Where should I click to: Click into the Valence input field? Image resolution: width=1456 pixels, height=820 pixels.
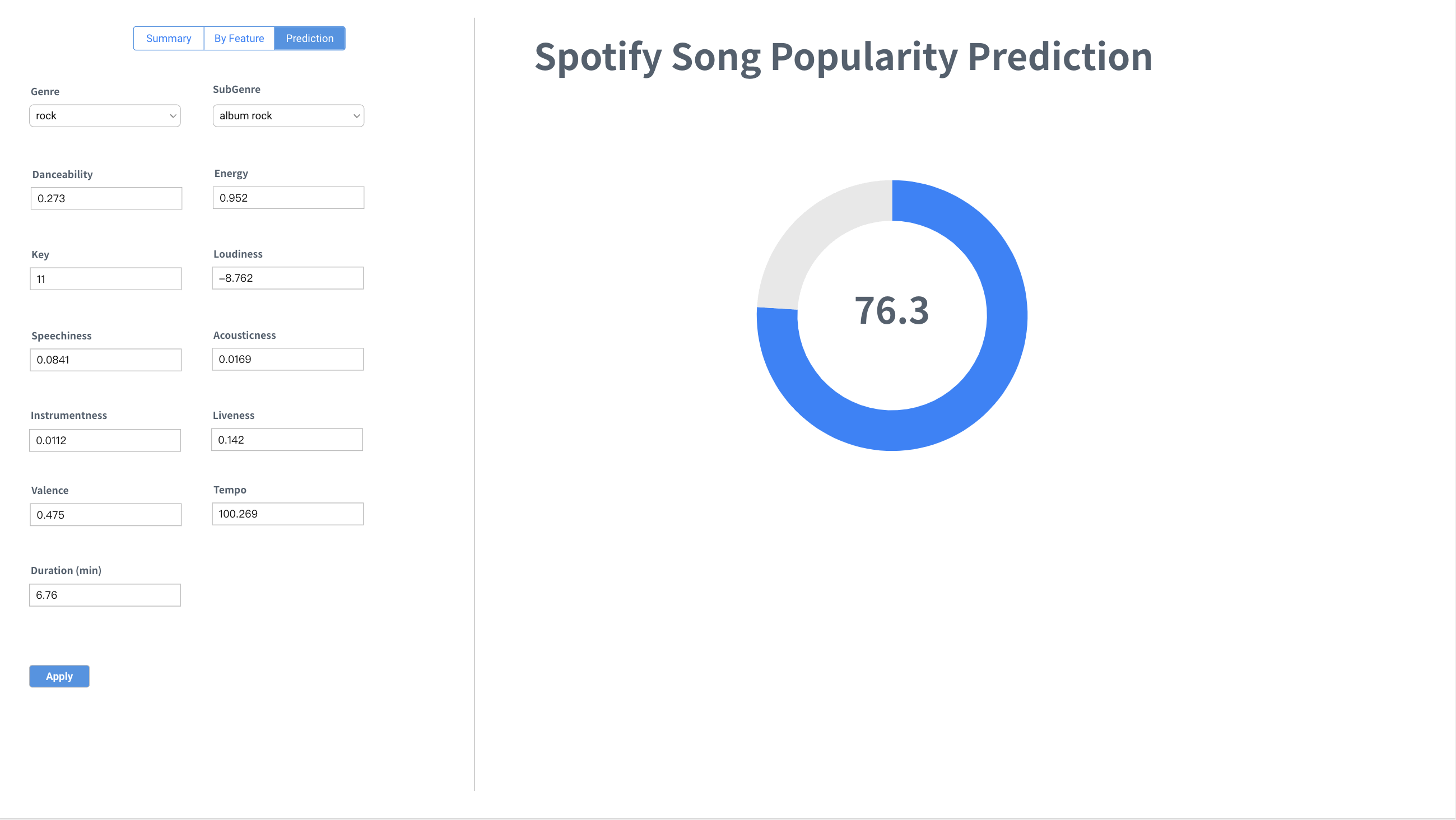[106, 515]
